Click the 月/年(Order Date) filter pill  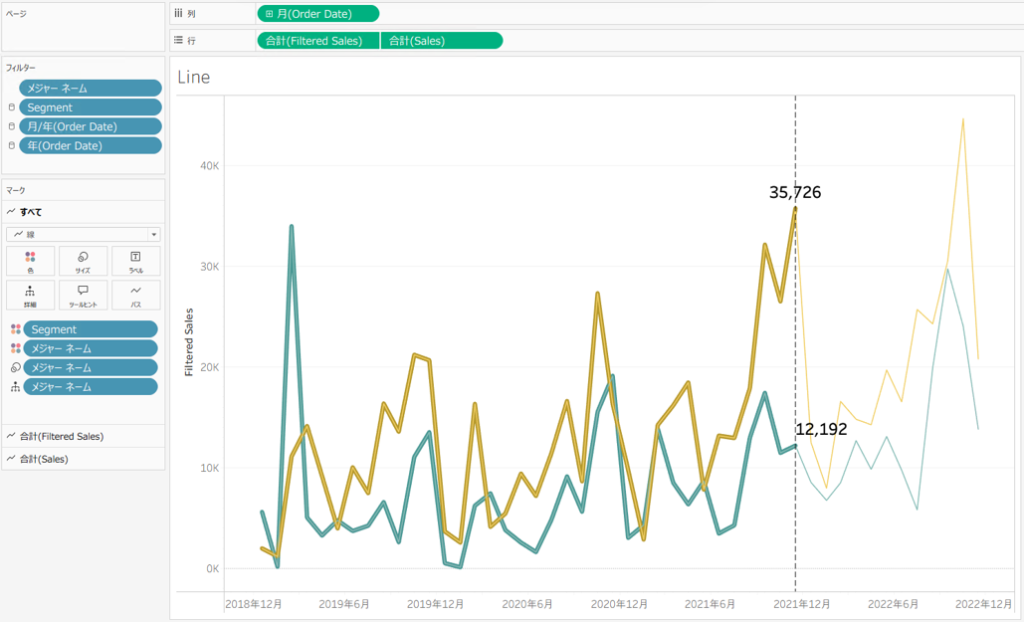(90, 127)
